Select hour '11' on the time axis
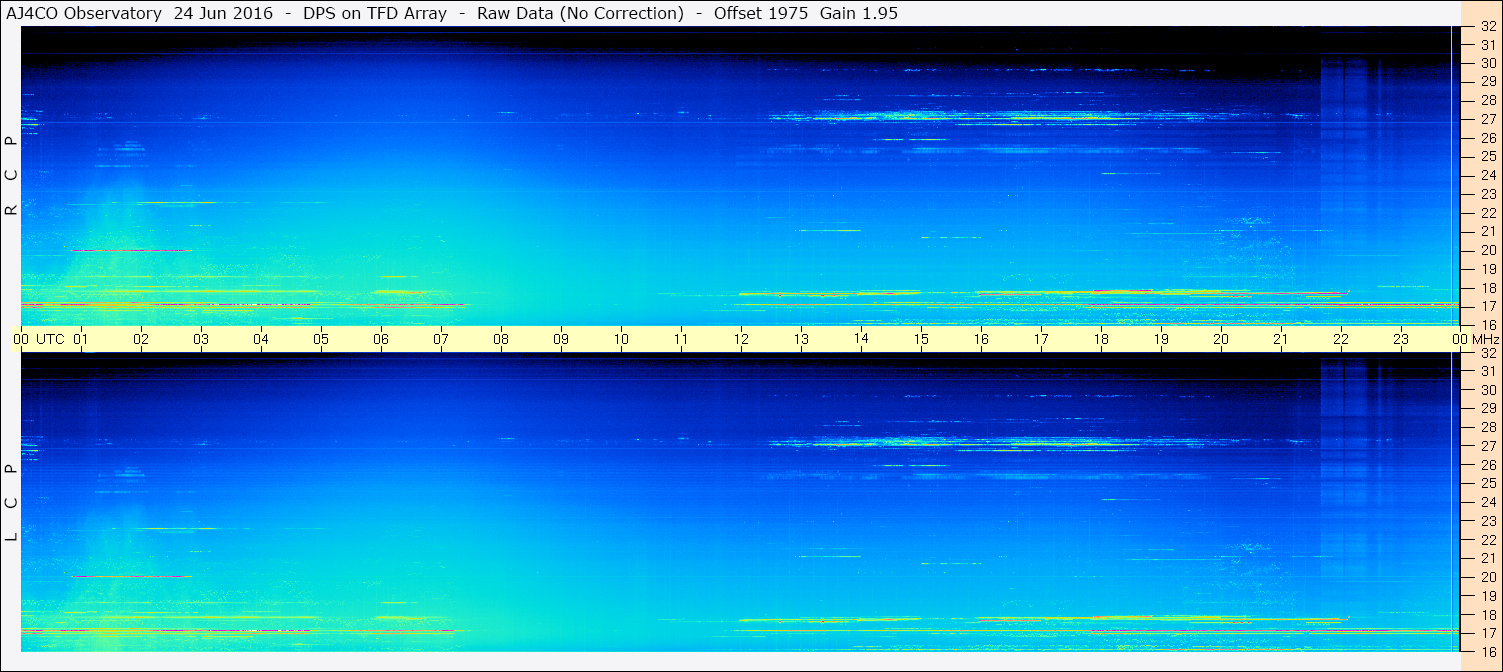 click(681, 339)
